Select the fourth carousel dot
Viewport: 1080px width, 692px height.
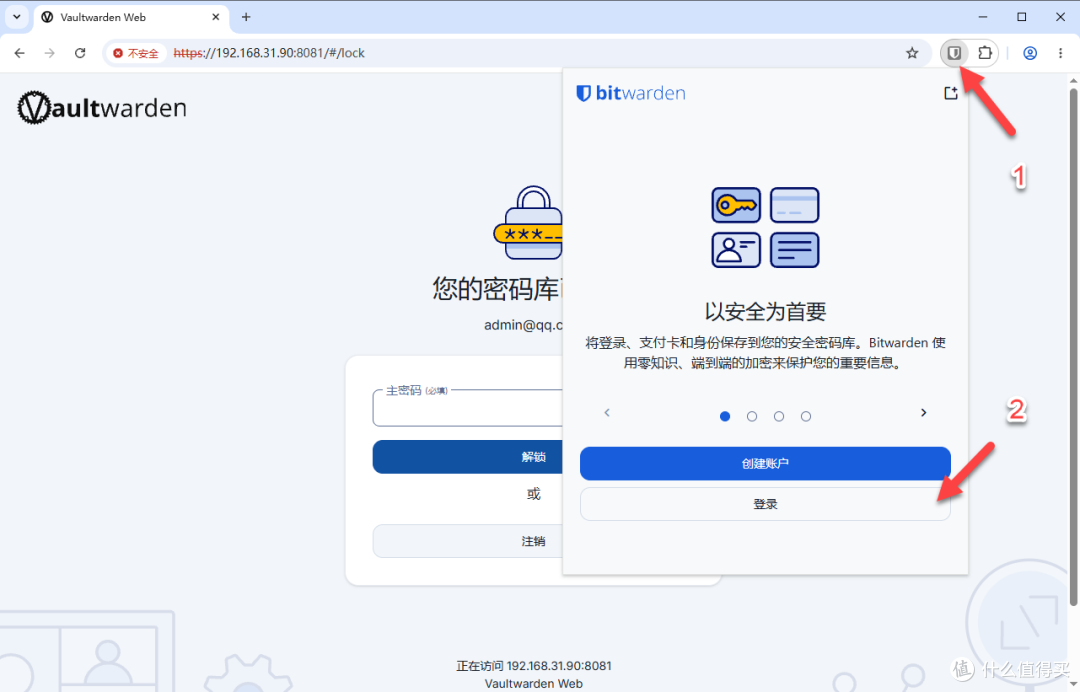click(805, 416)
